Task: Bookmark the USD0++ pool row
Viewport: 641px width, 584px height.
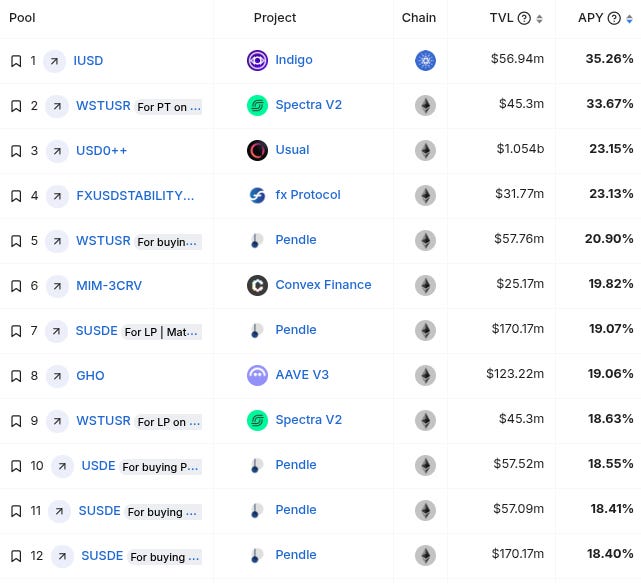Action: 16,151
